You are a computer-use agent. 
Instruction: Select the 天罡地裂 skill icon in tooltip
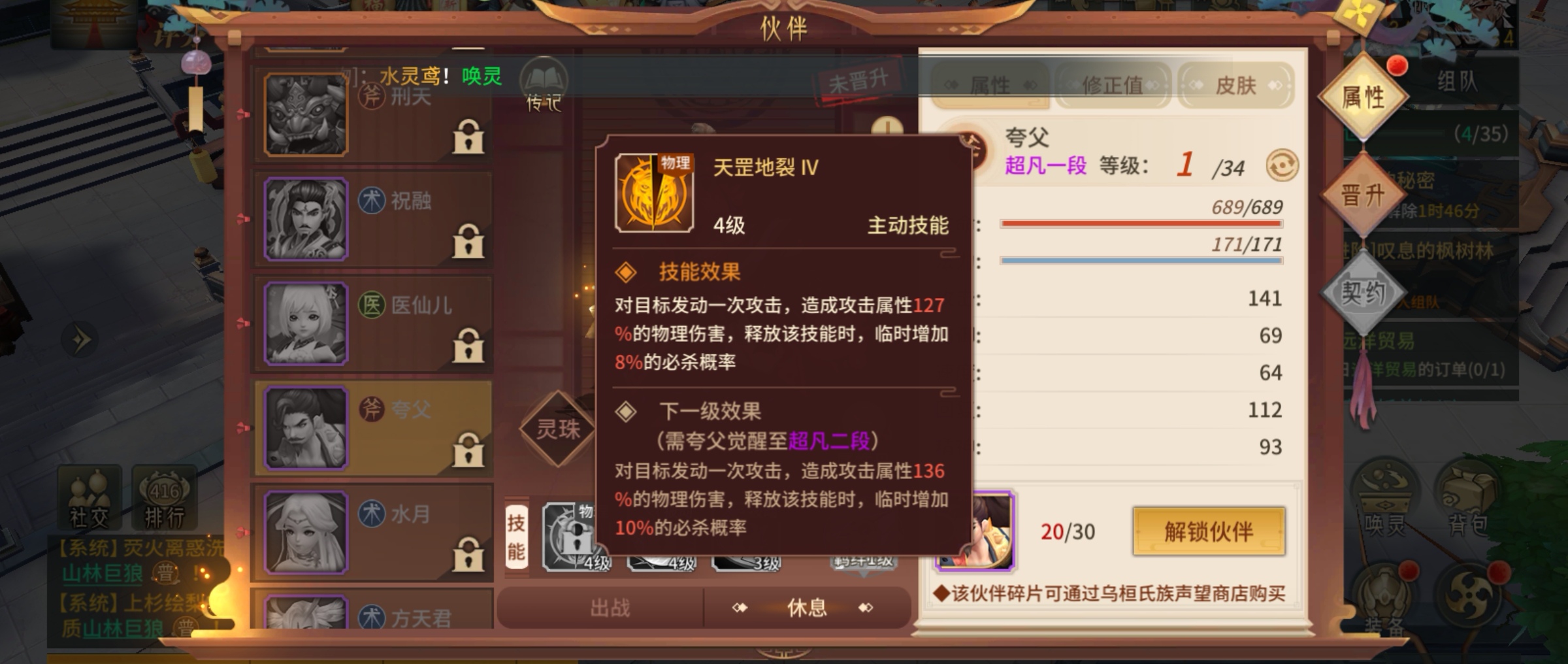[x=654, y=193]
